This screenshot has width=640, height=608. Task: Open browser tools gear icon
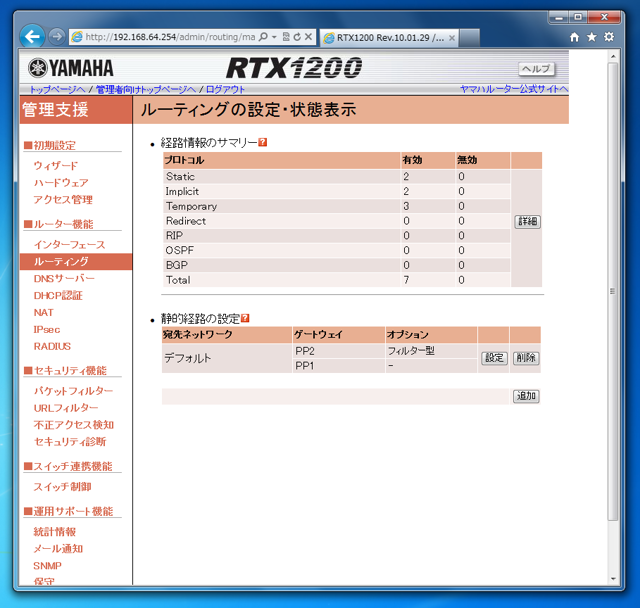pos(609,37)
